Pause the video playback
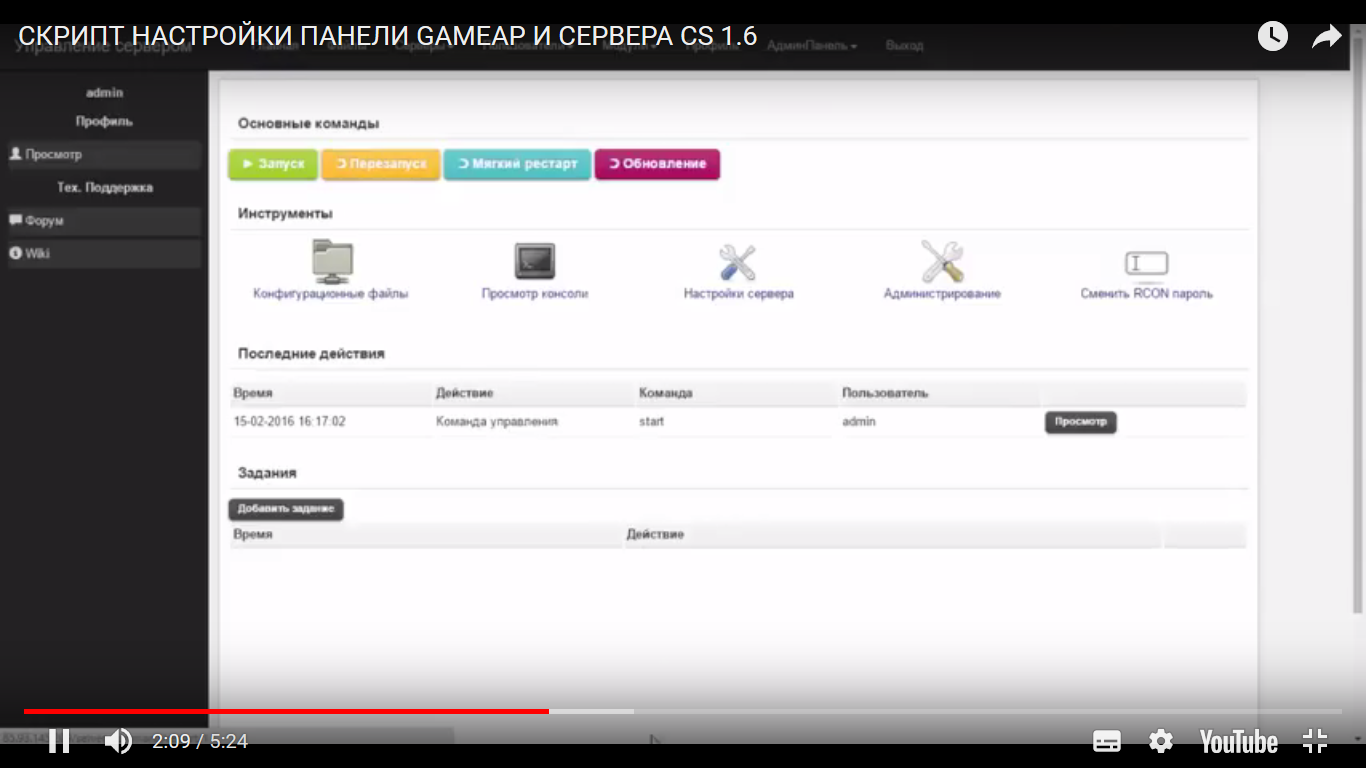 (59, 741)
